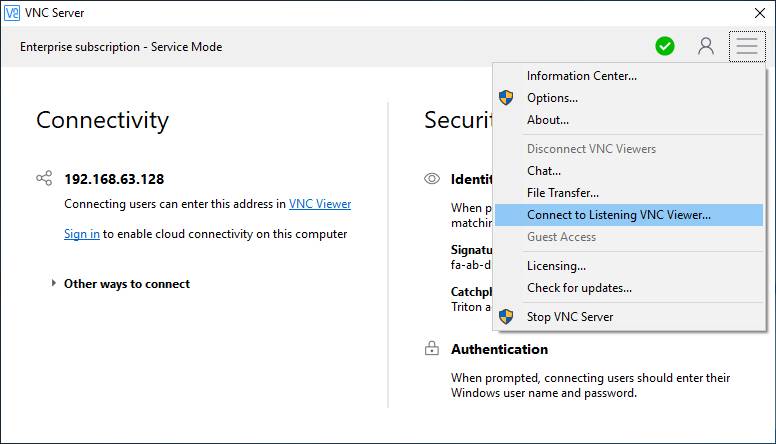Click the Sign in link

pos(82,234)
